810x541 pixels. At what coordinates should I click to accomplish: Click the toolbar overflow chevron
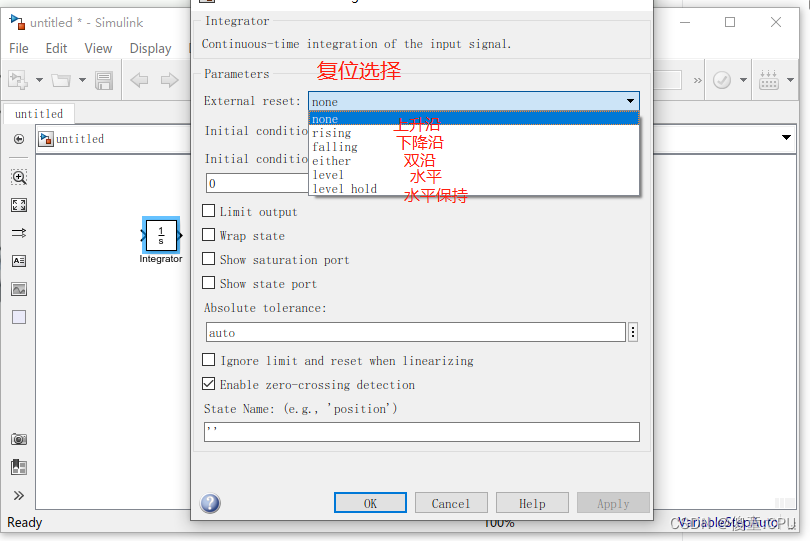tap(697, 80)
